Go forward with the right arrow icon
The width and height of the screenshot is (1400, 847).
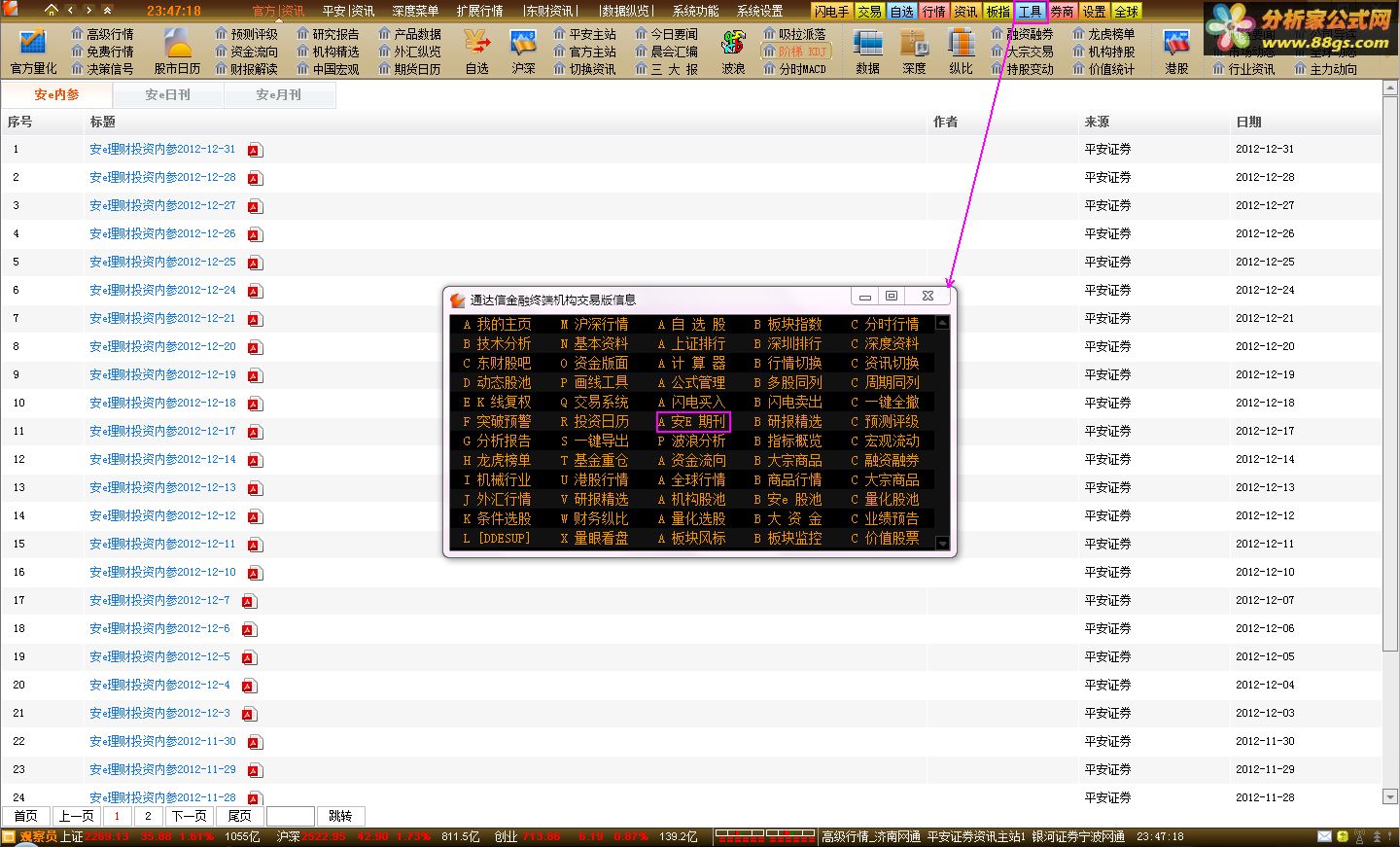(x=88, y=11)
